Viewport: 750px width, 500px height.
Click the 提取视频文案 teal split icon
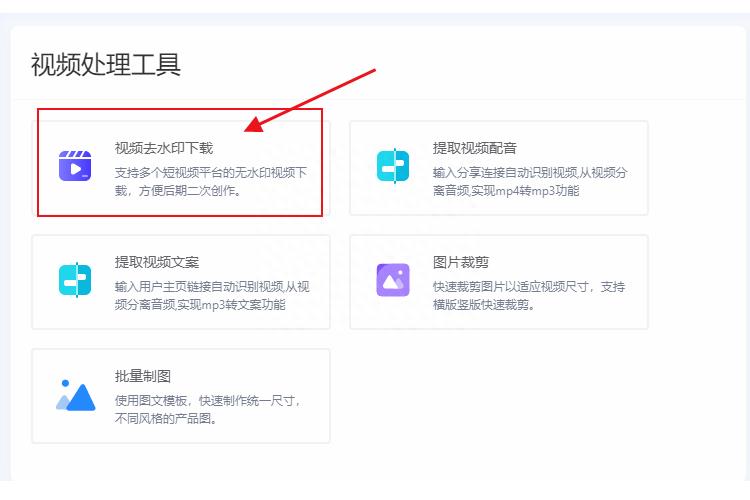click(75, 280)
